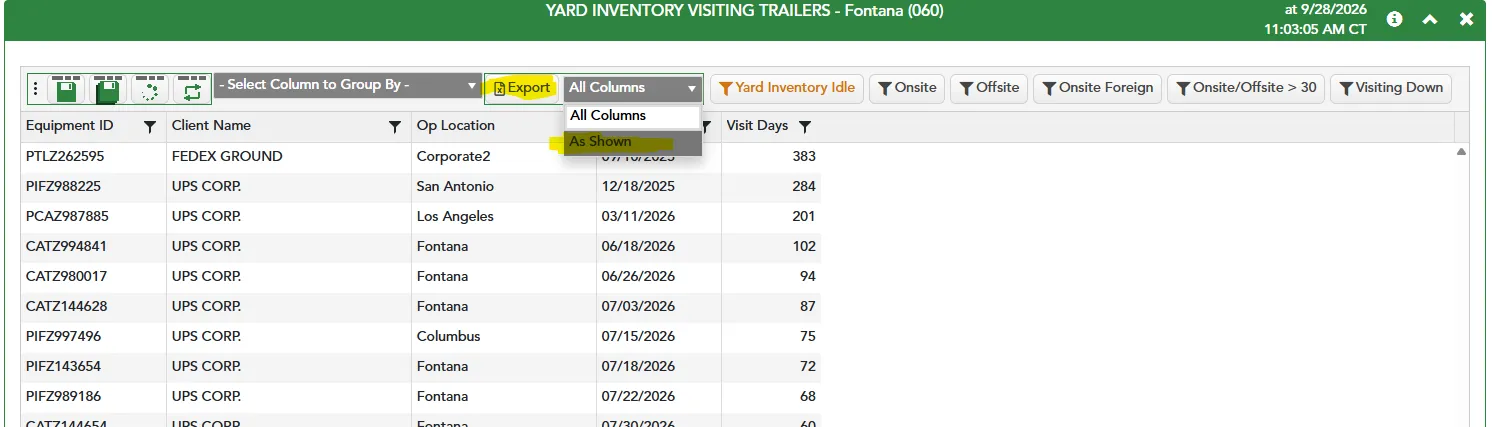This screenshot has width=1492, height=427.
Task: Click the visit days value 201
Action: (804, 217)
